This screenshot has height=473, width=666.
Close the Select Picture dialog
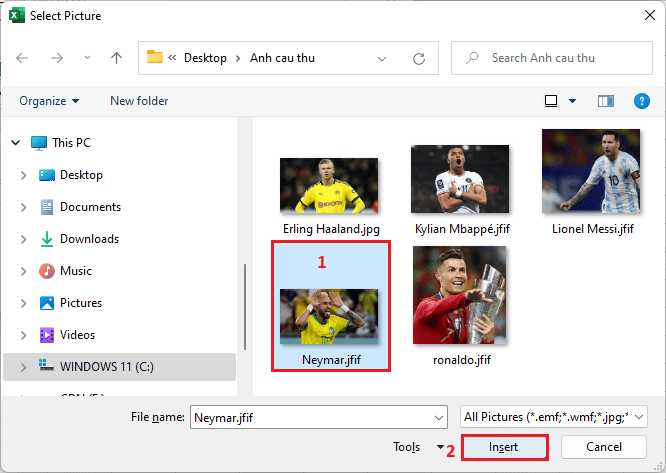click(649, 15)
